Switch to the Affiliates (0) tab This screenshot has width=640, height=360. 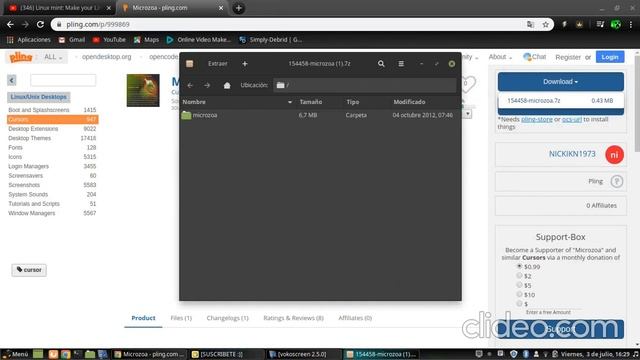pos(355,318)
